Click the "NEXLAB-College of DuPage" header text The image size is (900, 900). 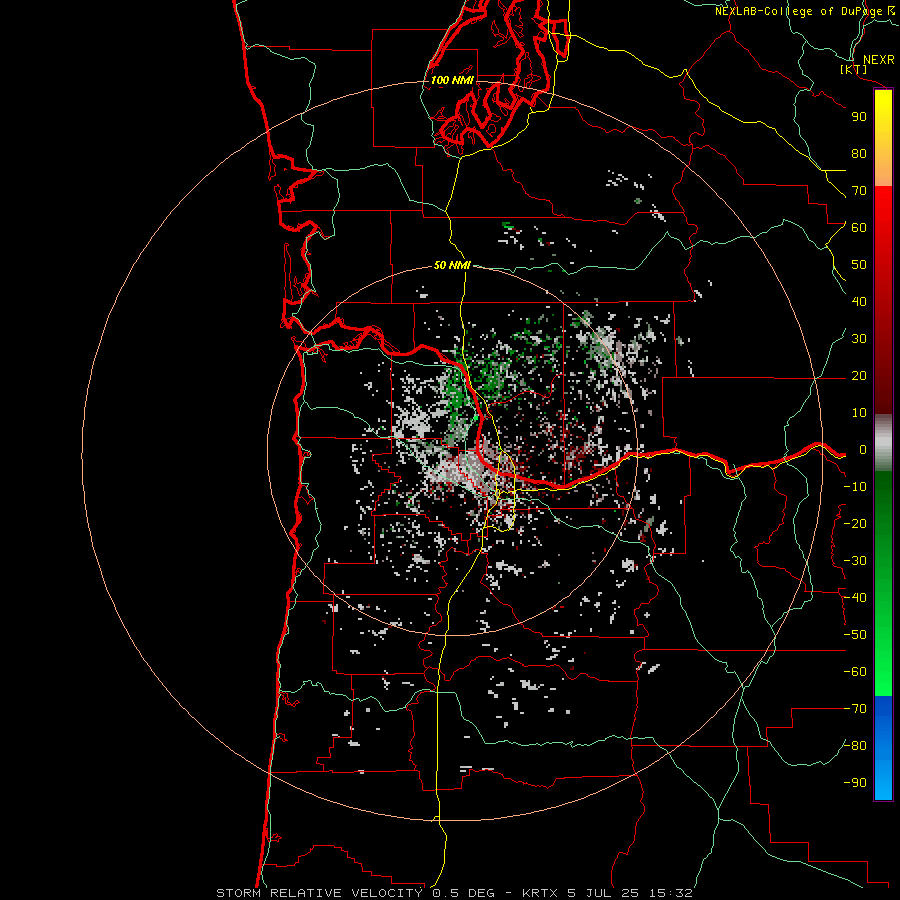click(x=799, y=11)
